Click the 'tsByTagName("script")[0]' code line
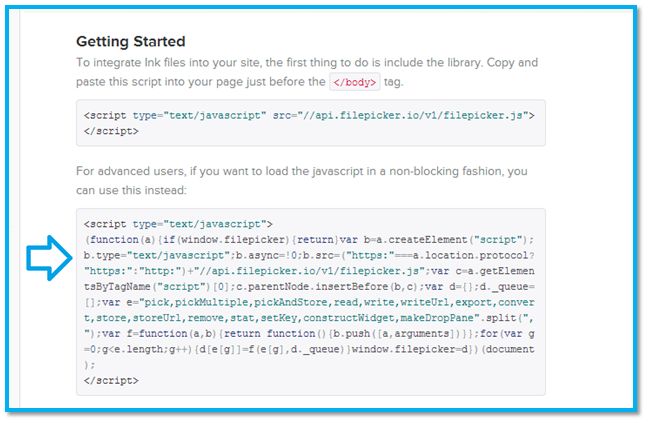The image size is (648, 423). click(x=310, y=287)
